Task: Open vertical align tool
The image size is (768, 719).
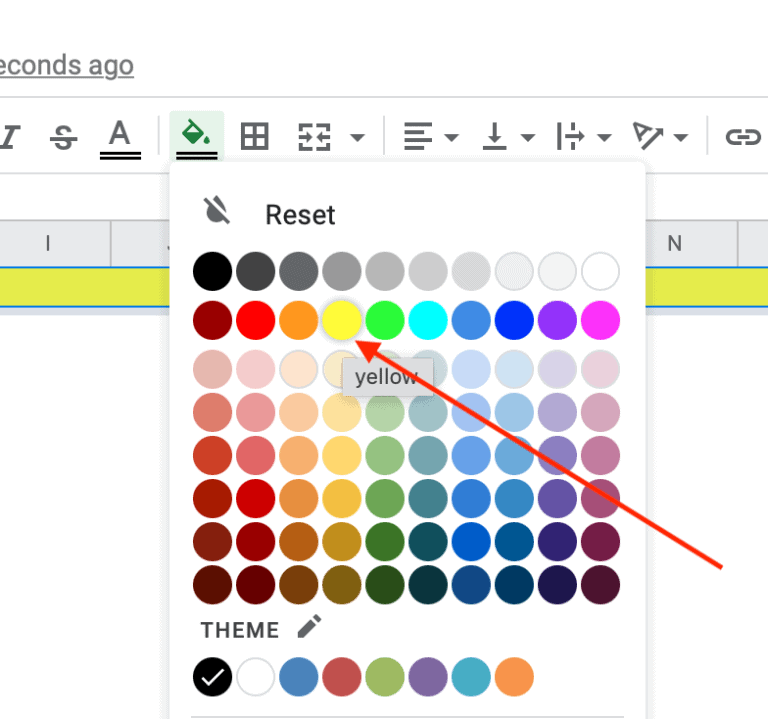Action: (495, 137)
